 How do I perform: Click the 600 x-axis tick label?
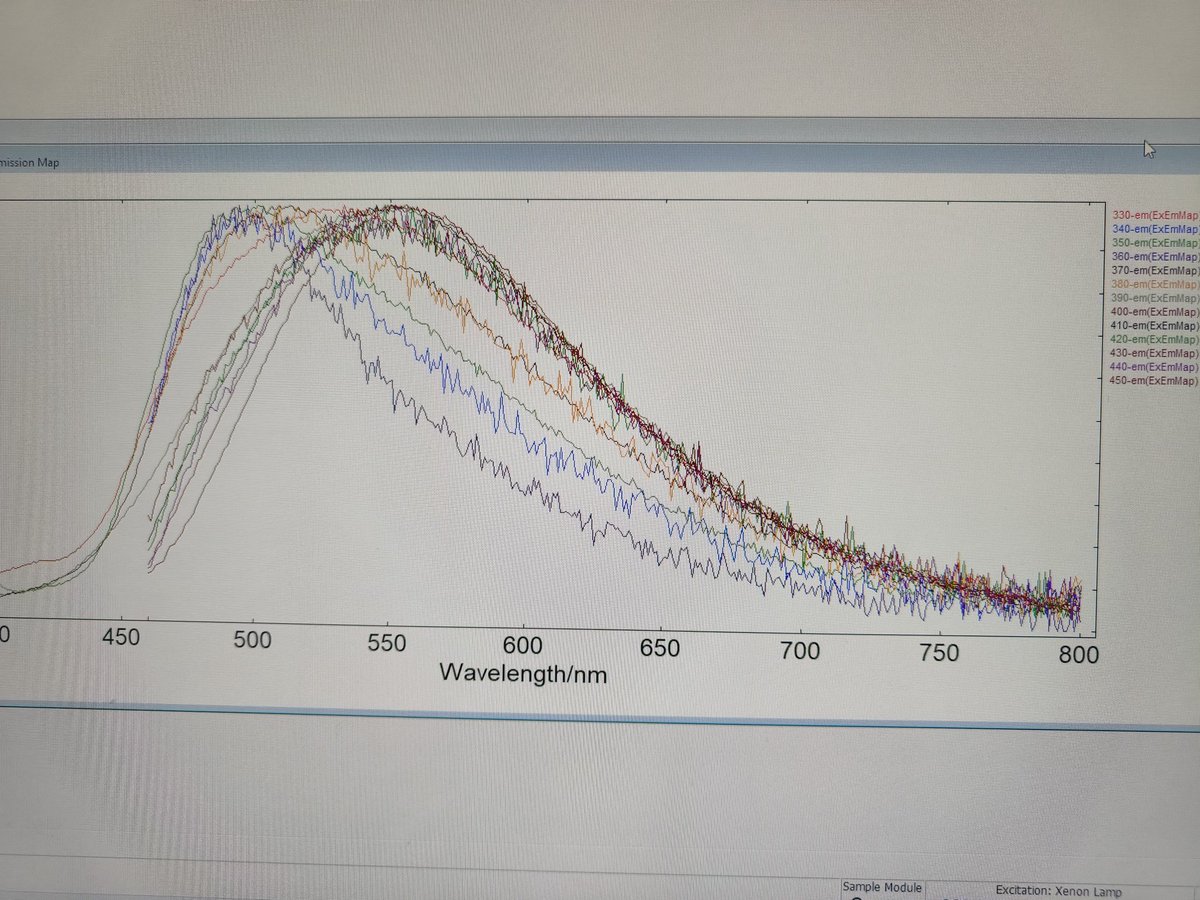coord(522,648)
